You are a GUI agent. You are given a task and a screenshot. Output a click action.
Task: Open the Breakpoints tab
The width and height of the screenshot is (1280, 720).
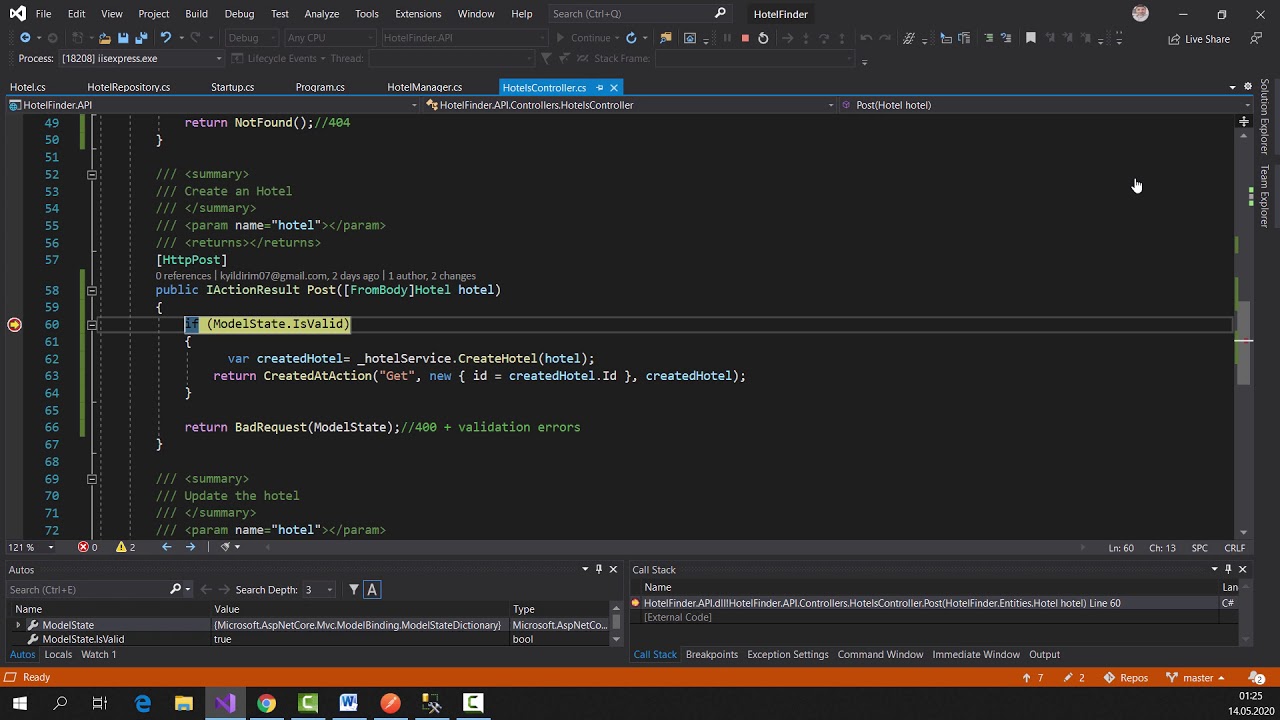[711, 654]
